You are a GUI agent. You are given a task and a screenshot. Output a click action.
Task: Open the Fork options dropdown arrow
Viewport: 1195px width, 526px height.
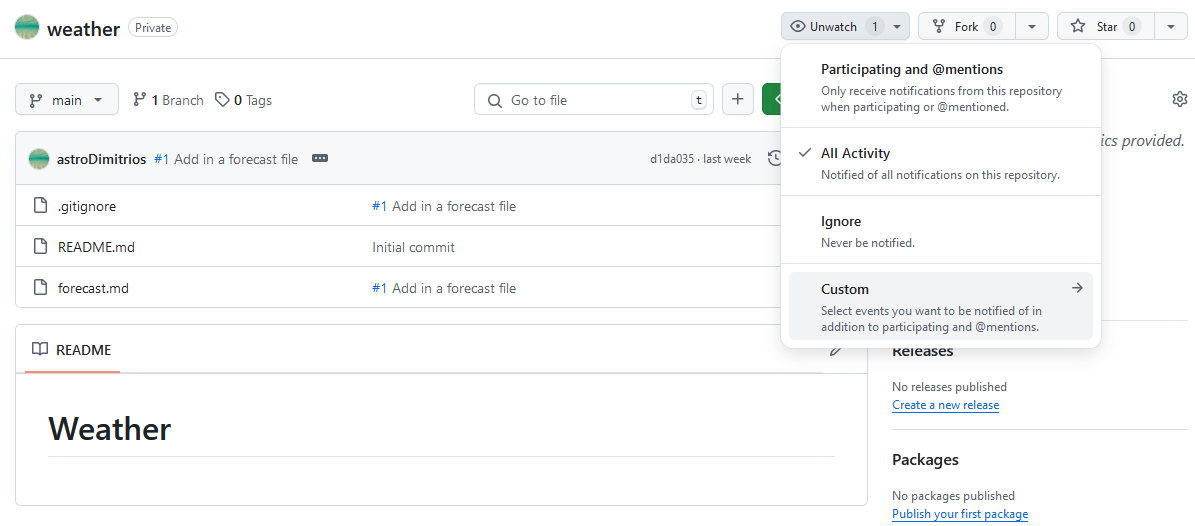tap(1032, 27)
